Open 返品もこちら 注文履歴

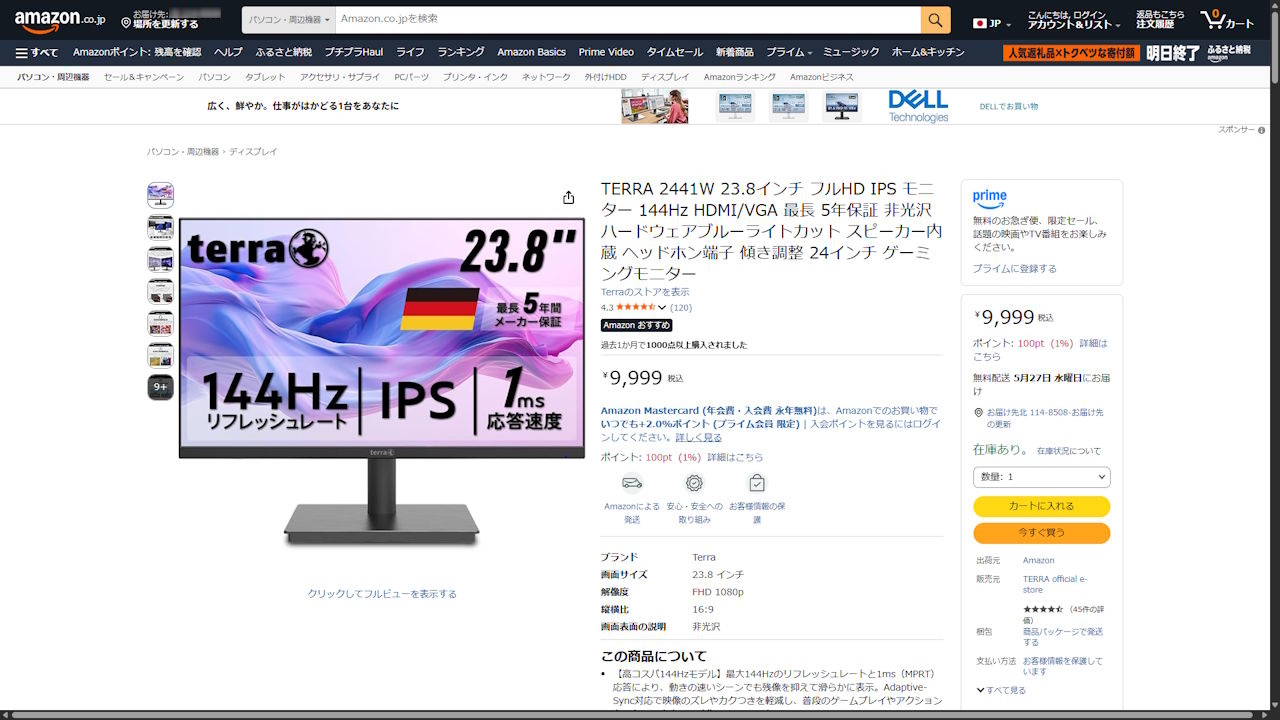[x=1160, y=19]
